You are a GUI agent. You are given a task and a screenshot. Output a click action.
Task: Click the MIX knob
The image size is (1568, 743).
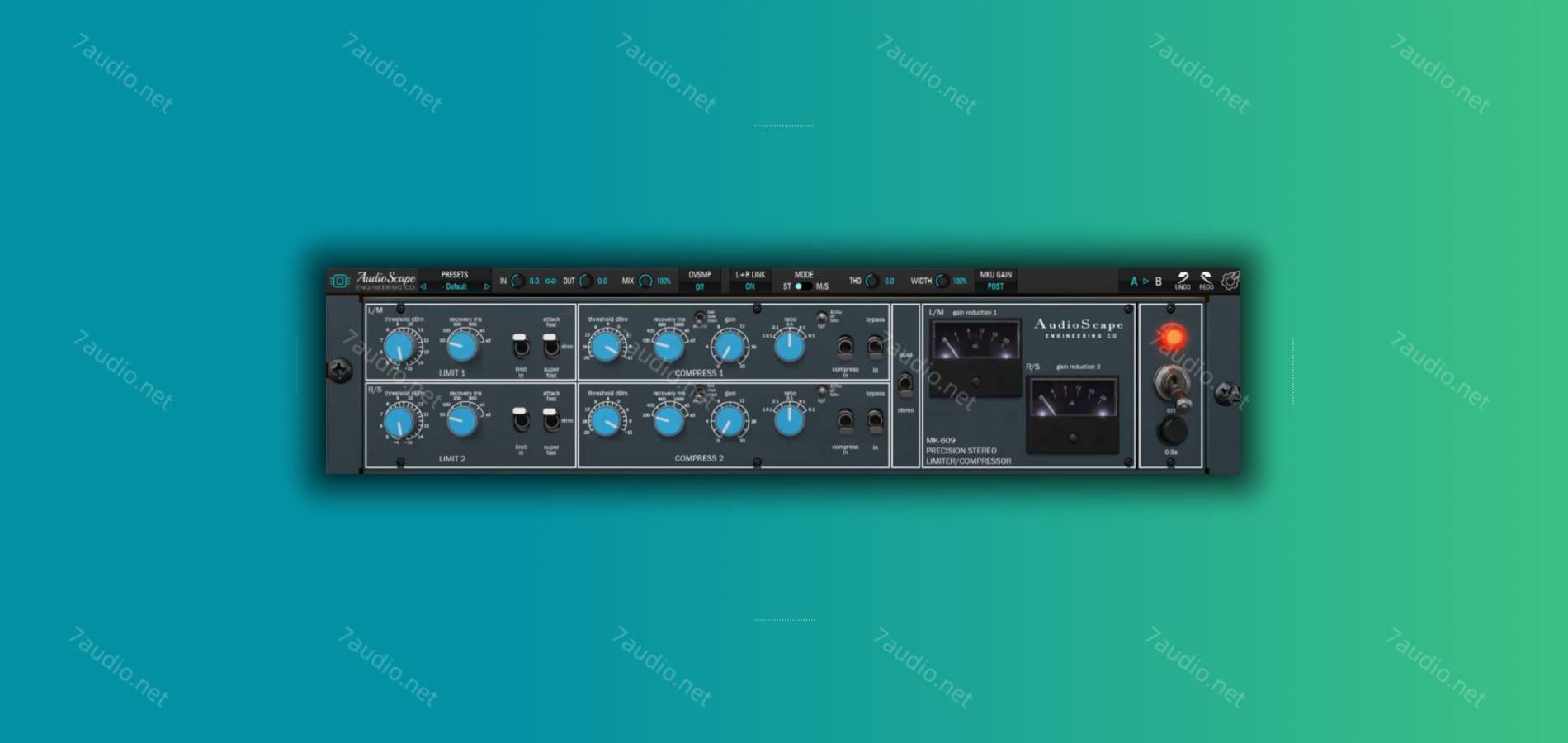pos(646,281)
